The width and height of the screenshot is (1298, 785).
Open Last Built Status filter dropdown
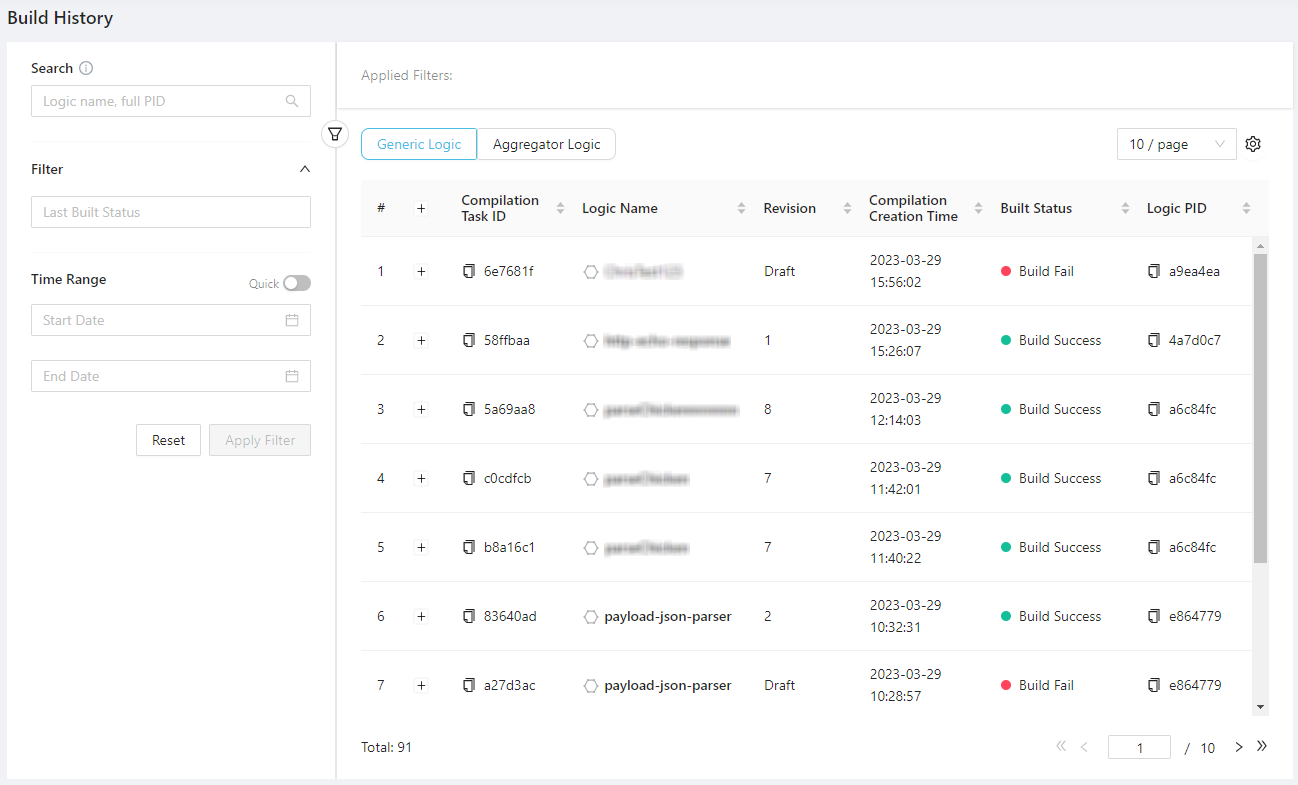point(171,212)
